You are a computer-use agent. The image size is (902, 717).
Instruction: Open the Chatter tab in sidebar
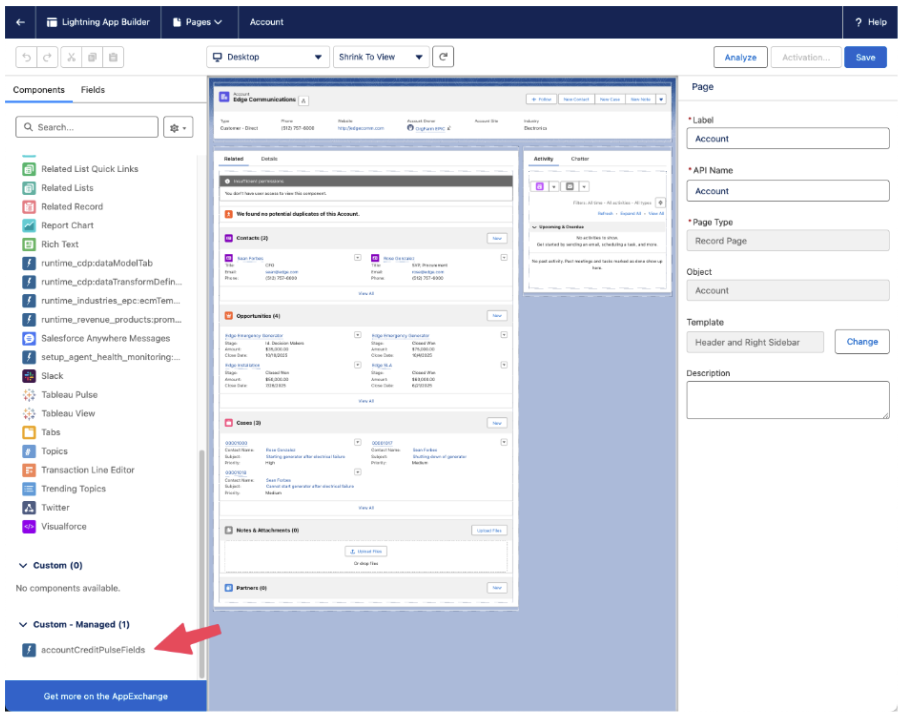[x=580, y=159]
